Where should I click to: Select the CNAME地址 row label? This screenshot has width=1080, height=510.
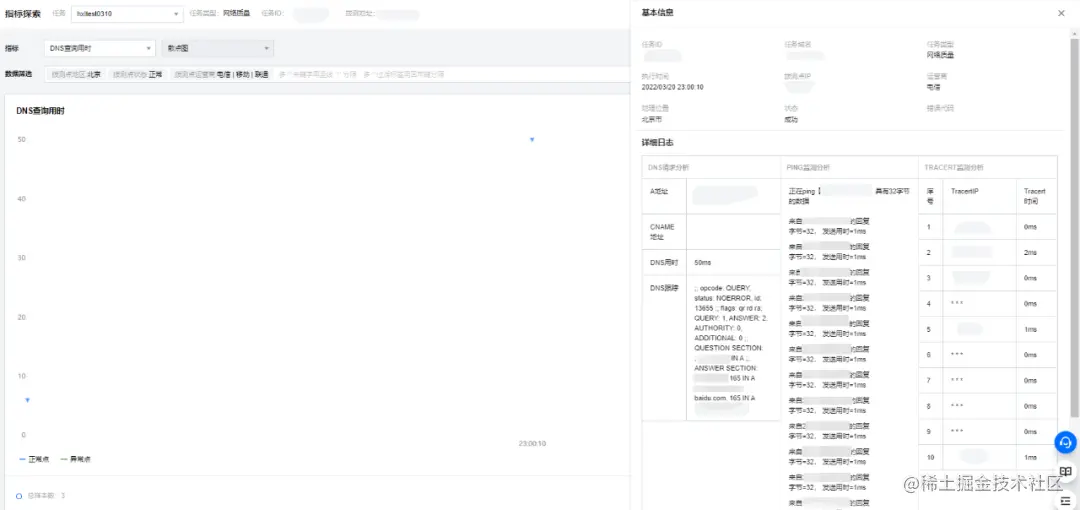tap(663, 231)
